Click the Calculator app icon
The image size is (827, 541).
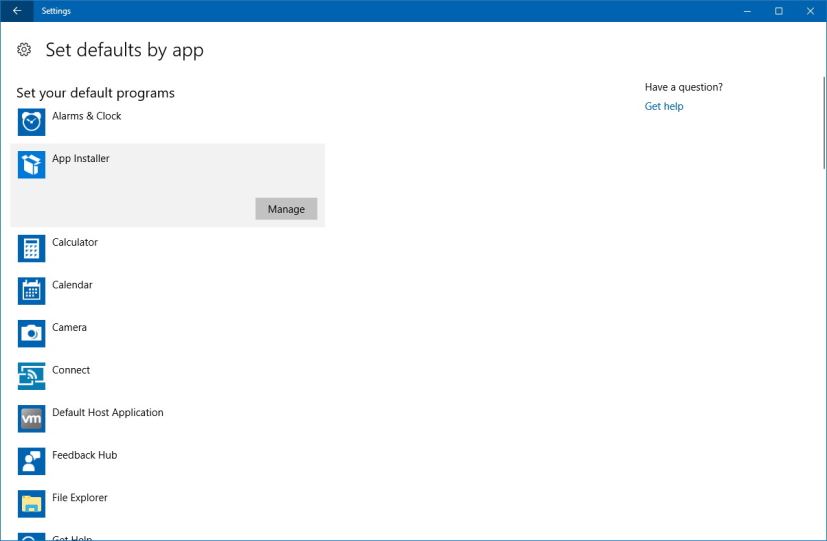point(31,248)
